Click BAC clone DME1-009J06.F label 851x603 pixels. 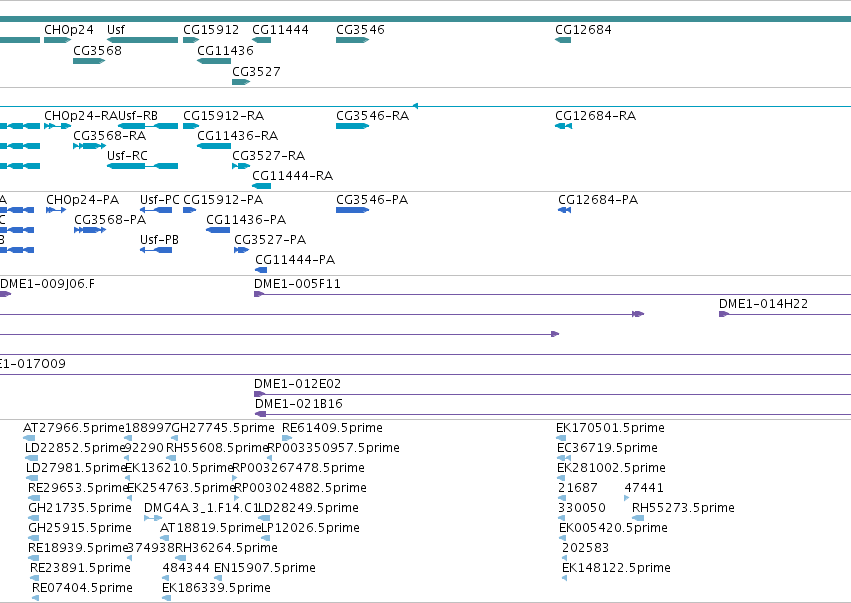pos(47,284)
